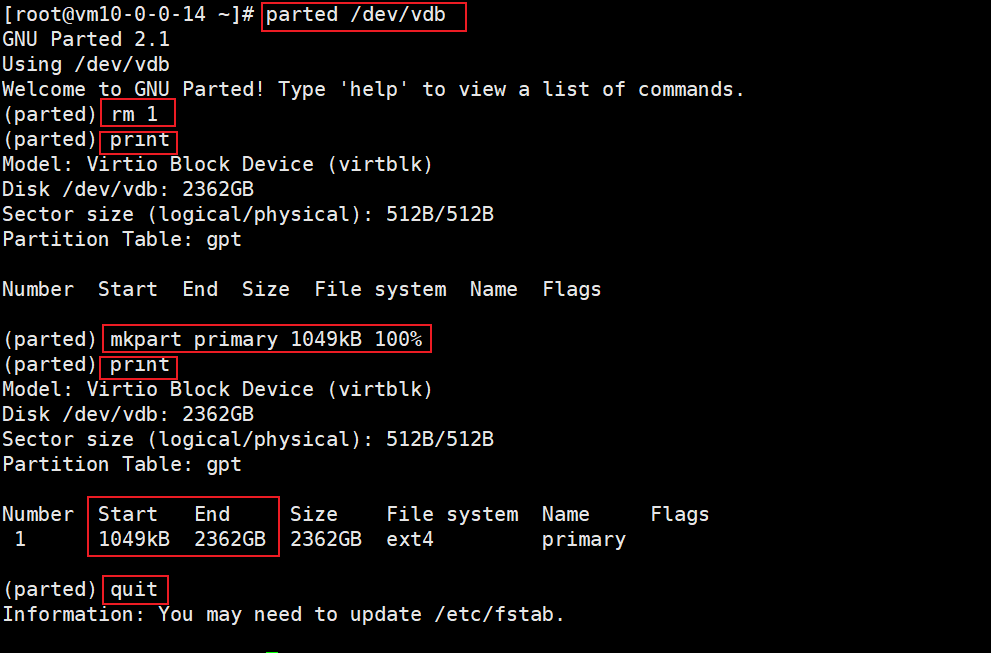
Task: Click the first 'Model: Virtio Block Device' line
Action: click(x=217, y=164)
